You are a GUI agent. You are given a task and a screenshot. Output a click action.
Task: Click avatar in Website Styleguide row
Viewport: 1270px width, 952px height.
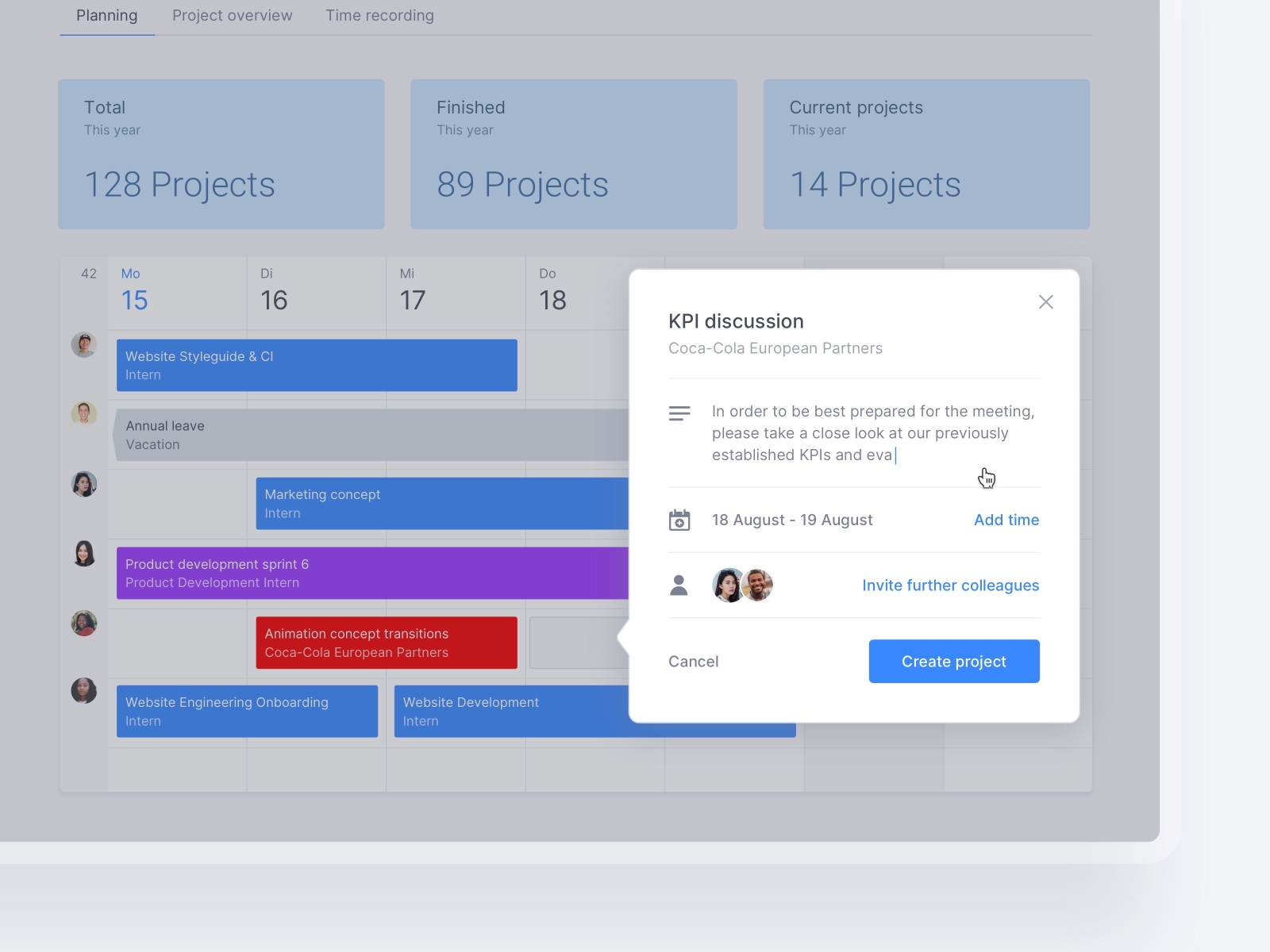click(84, 344)
